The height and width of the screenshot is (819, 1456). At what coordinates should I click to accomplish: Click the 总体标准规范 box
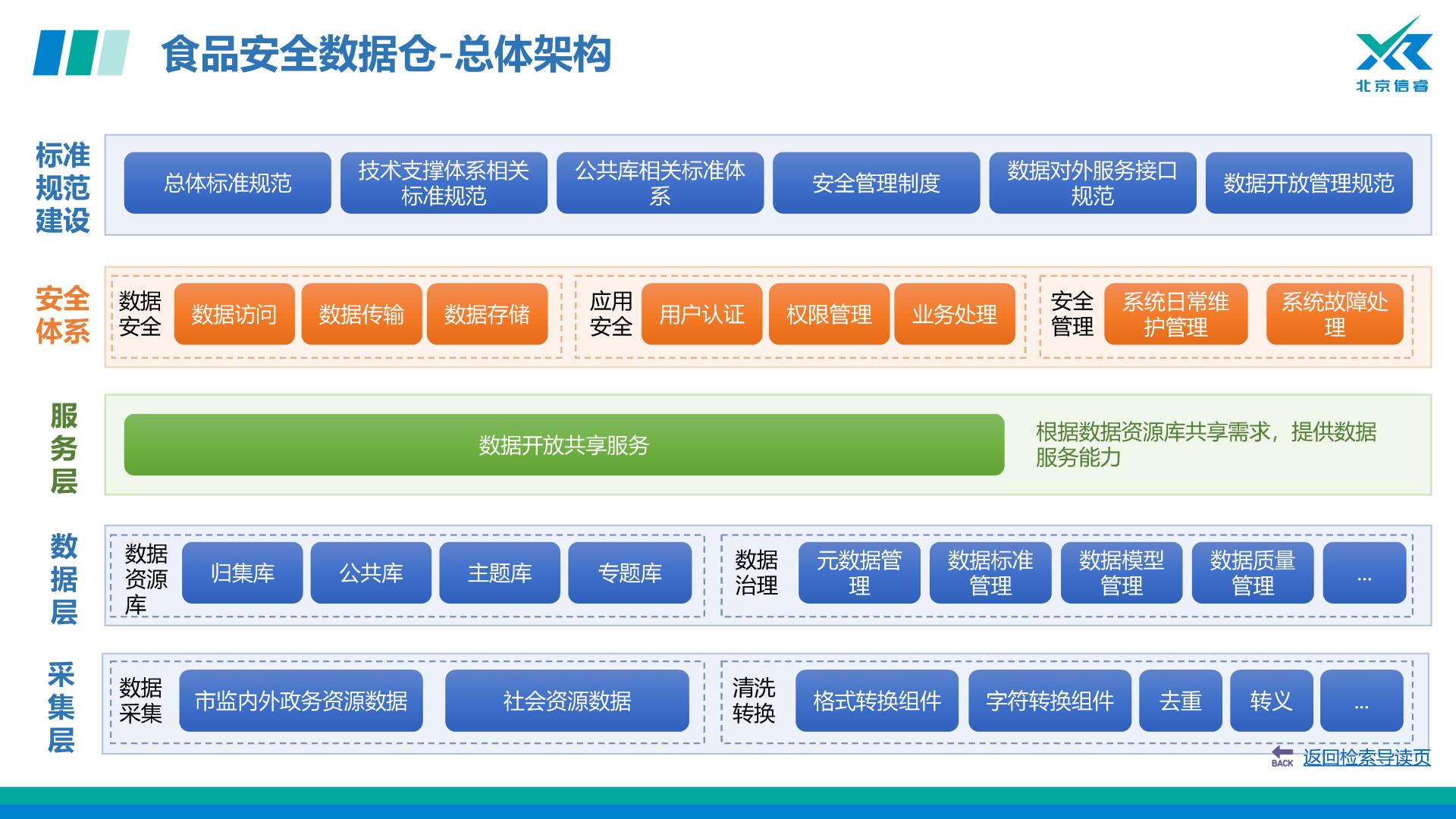pyautogui.click(x=227, y=183)
